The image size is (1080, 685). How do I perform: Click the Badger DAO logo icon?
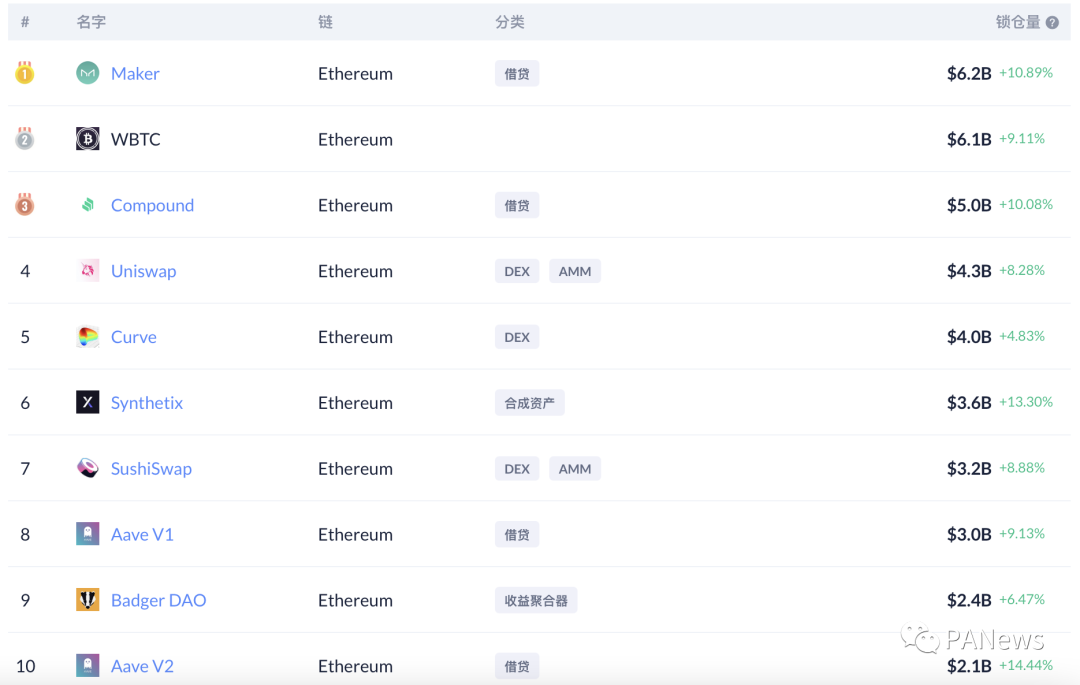[88, 600]
